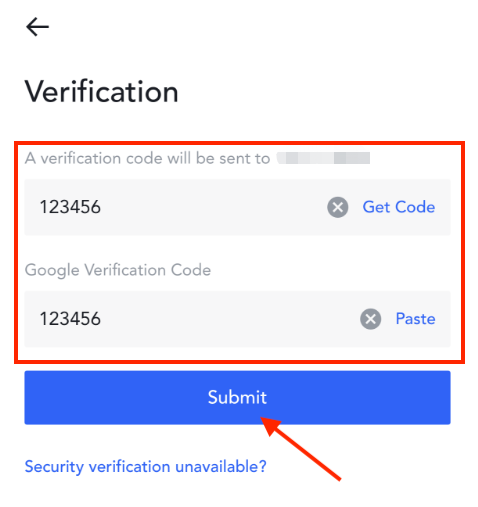
Task: Clear the email verification code field
Action: 337,207
